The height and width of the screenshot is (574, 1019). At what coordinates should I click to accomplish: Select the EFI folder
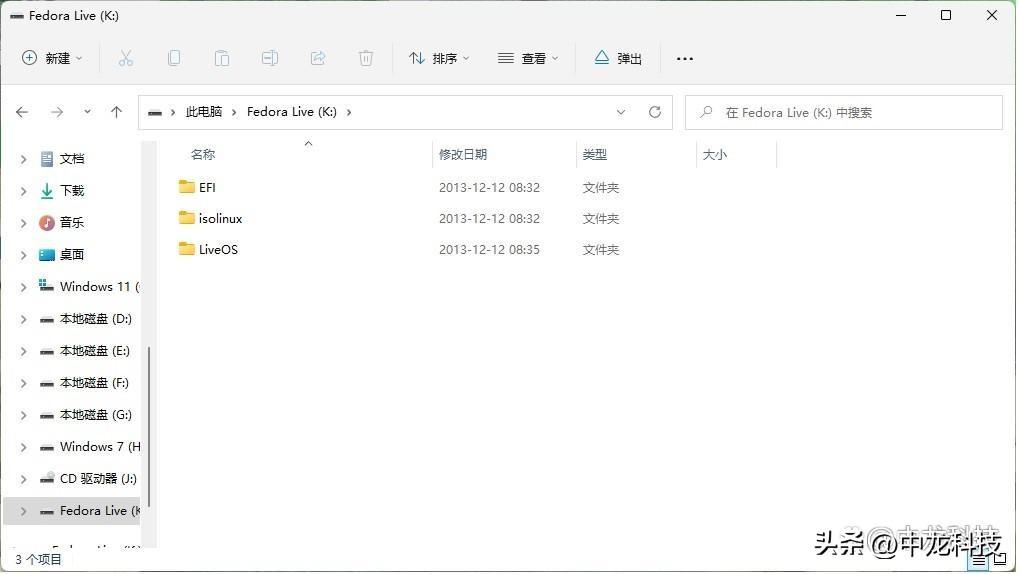(197, 187)
